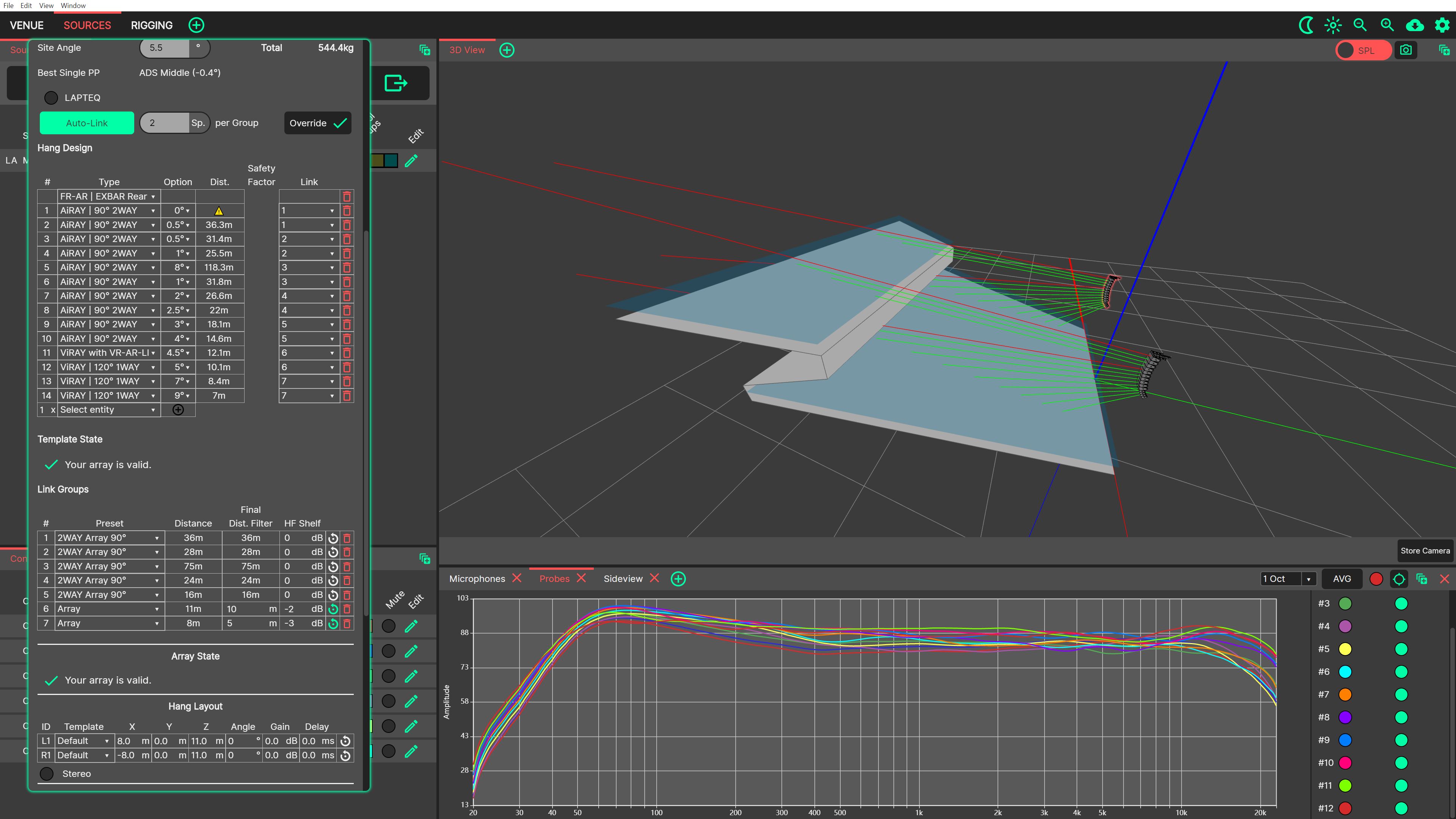1456x819 pixels.
Task: Click the export arrow icon
Action: point(395,83)
